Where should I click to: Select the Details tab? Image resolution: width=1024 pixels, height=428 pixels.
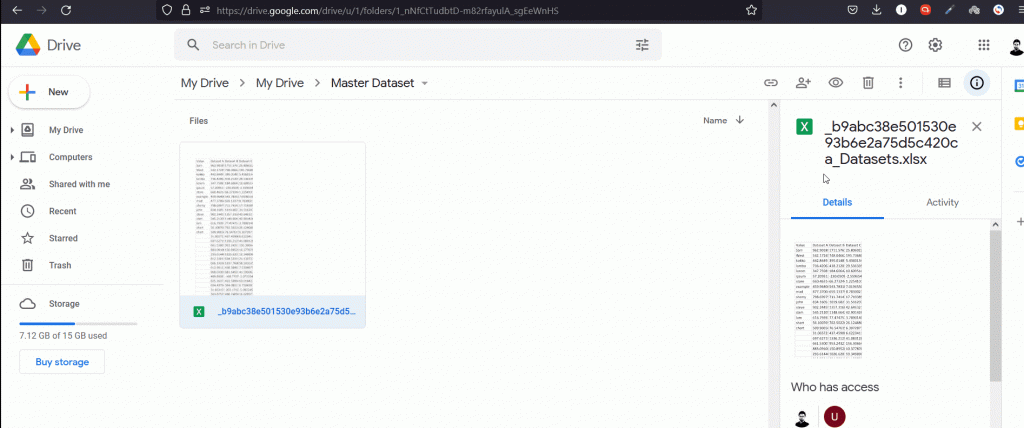pos(837,202)
